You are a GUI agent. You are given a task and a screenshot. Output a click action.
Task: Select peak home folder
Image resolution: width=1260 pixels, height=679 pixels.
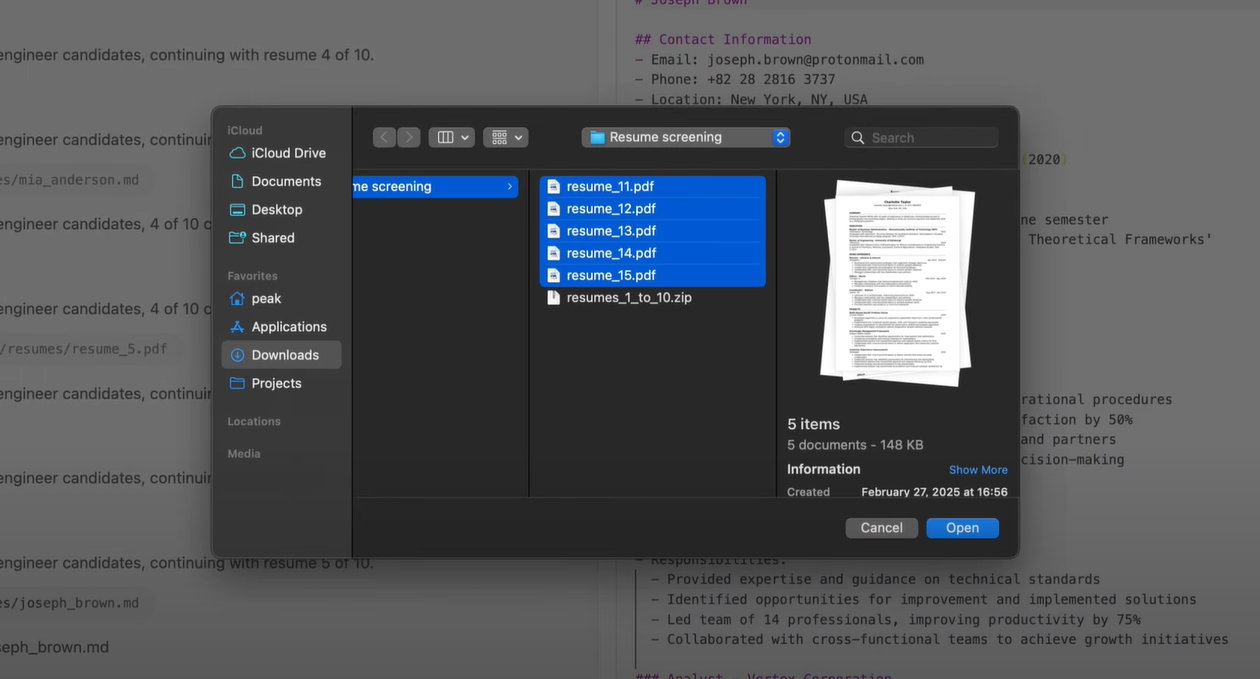[x=281, y=299]
